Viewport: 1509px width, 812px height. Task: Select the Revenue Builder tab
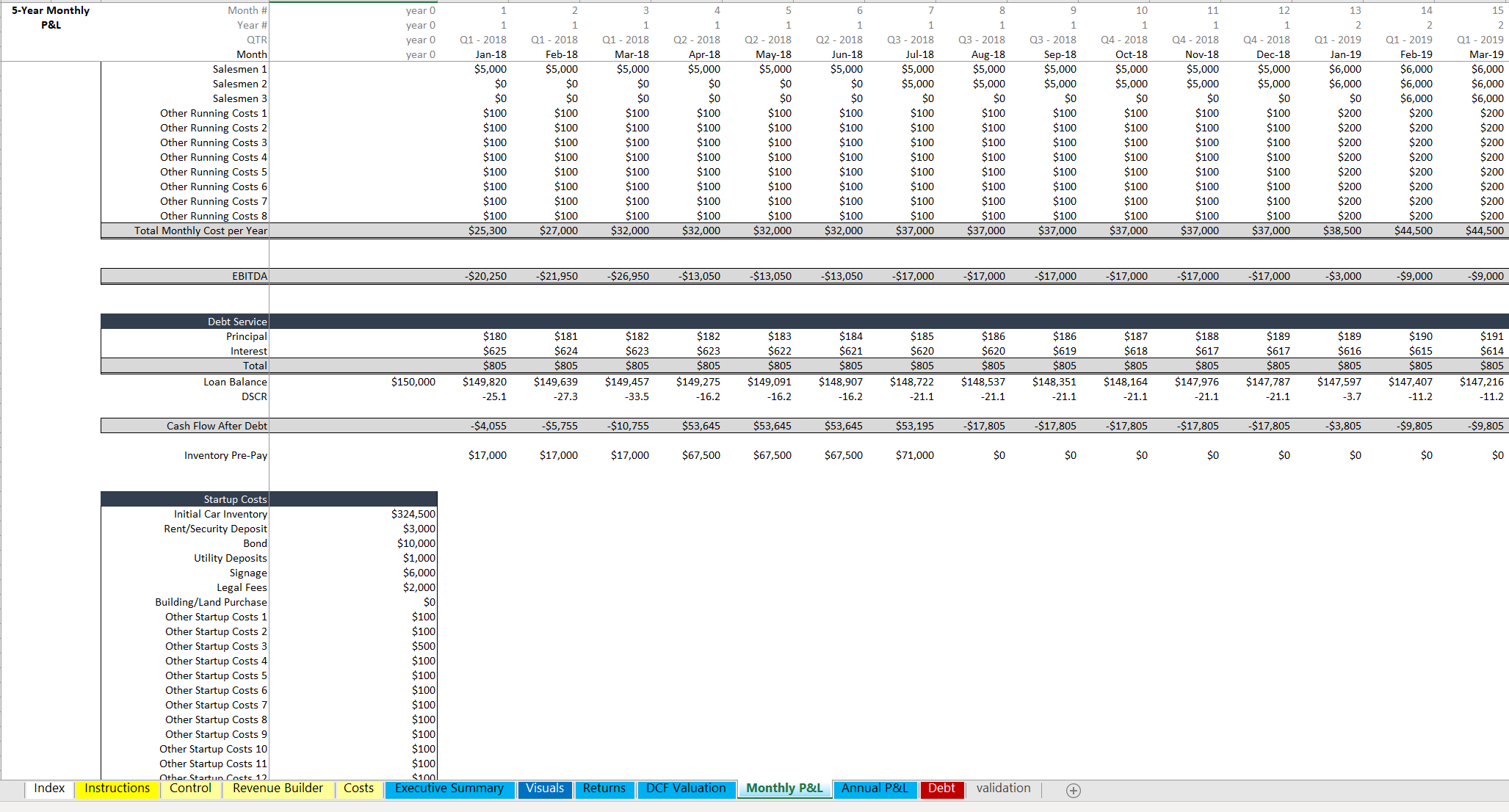pos(278,789)
